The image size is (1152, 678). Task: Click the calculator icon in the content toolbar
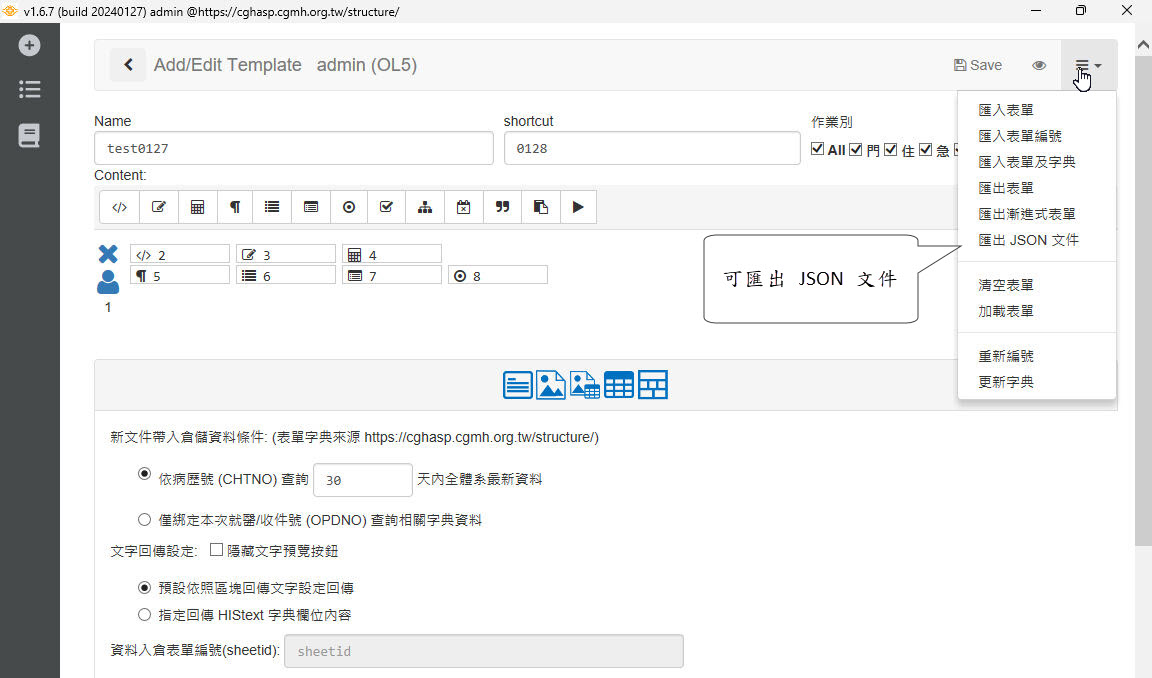[x=197, y=207]
